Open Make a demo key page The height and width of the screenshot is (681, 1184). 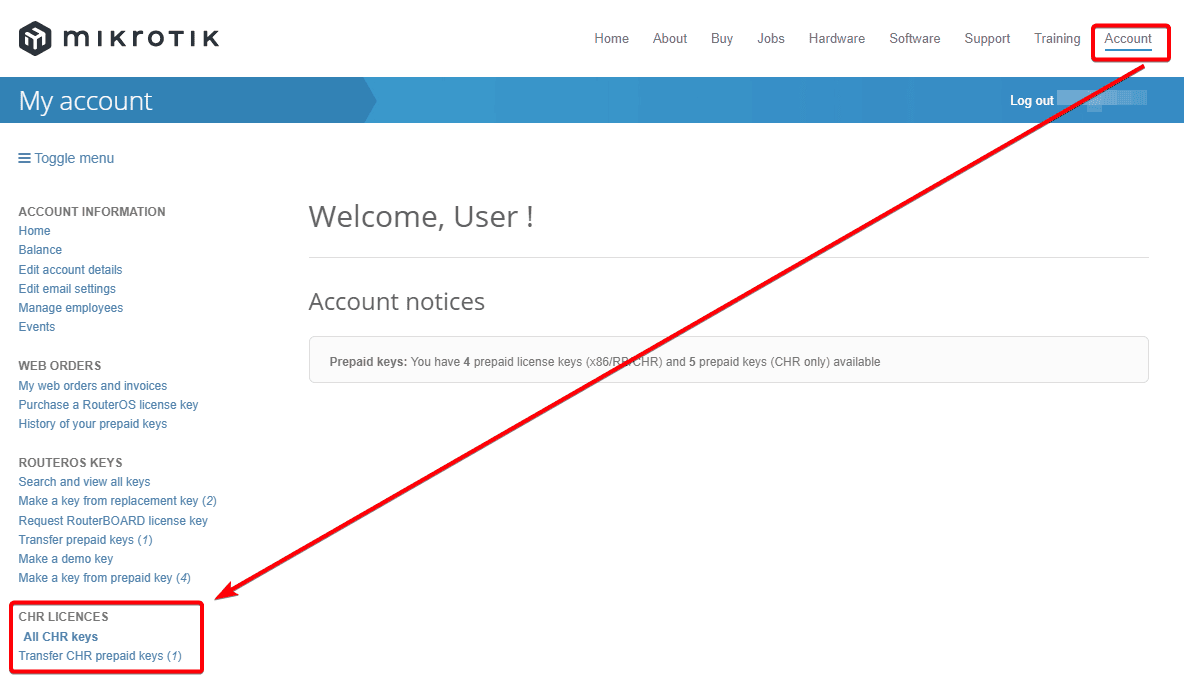point(65,558)
